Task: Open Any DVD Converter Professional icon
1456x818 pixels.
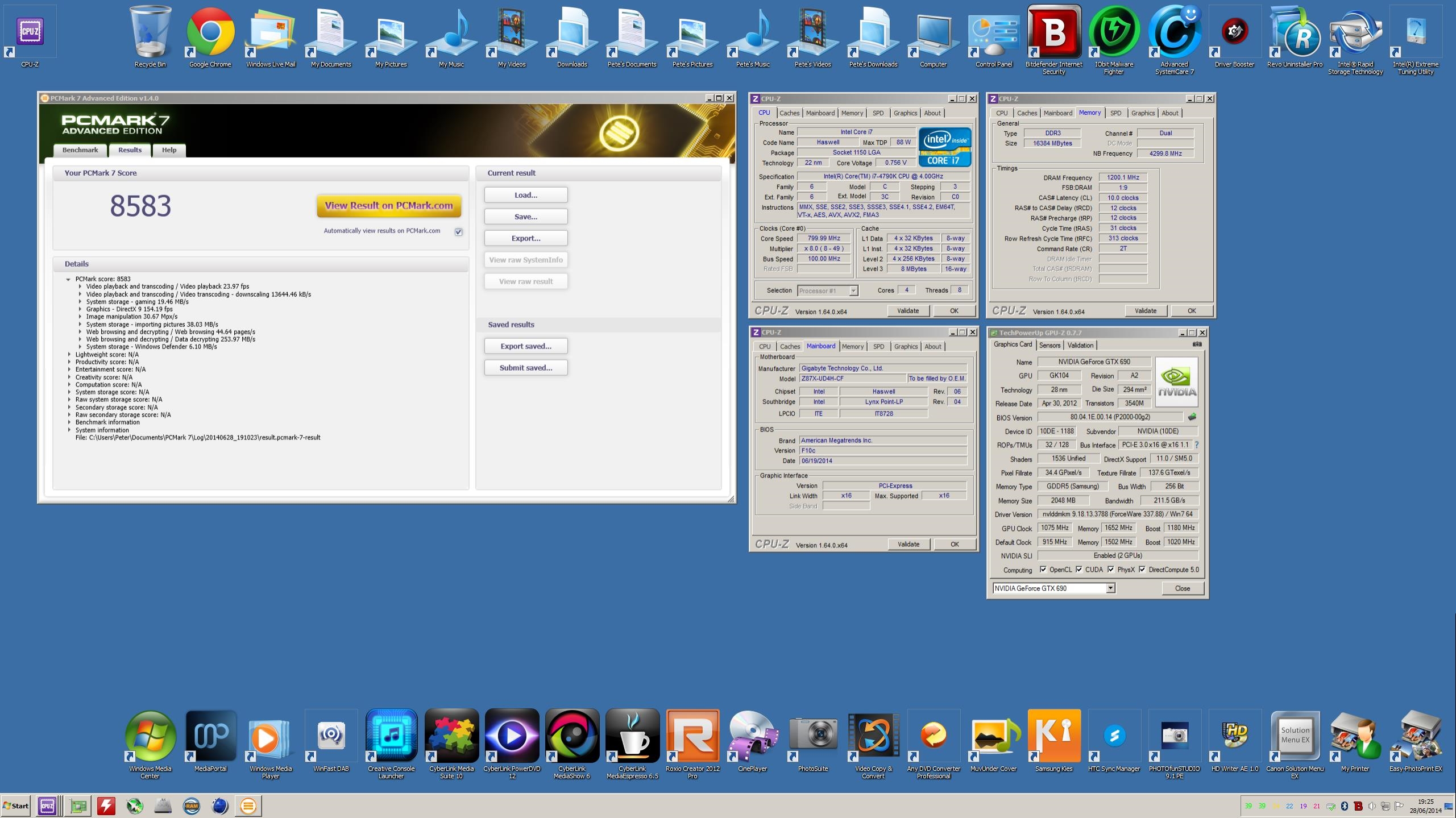Action: tap(934, 744)
